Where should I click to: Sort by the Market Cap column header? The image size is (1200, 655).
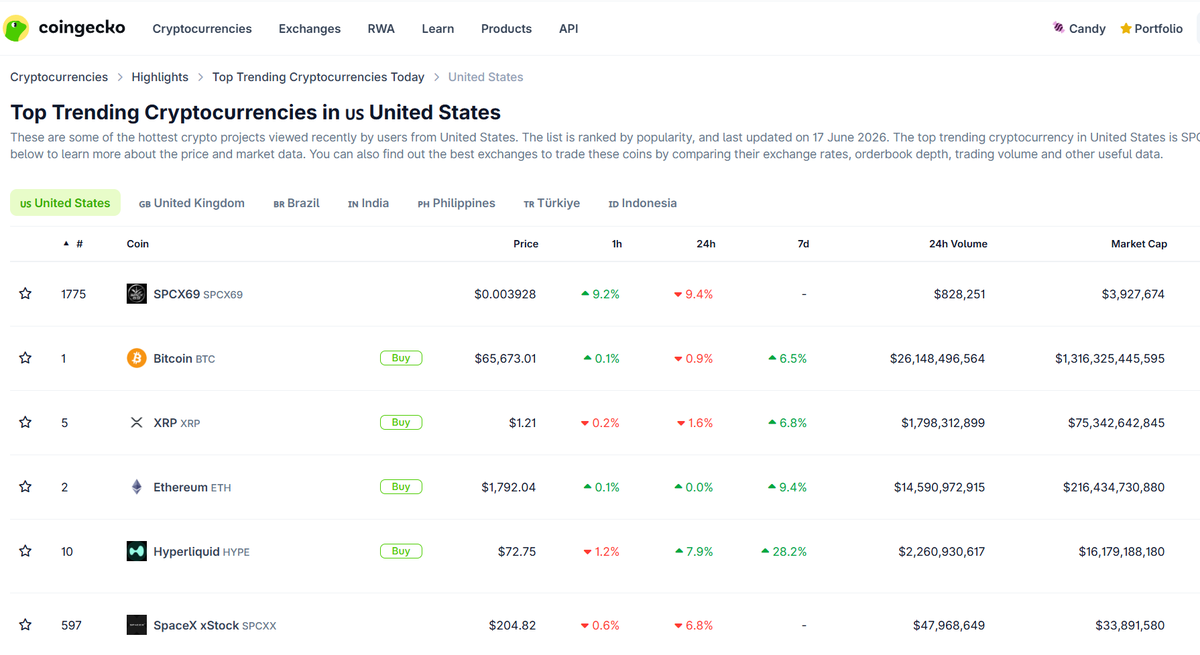[x=1139, y=244]
